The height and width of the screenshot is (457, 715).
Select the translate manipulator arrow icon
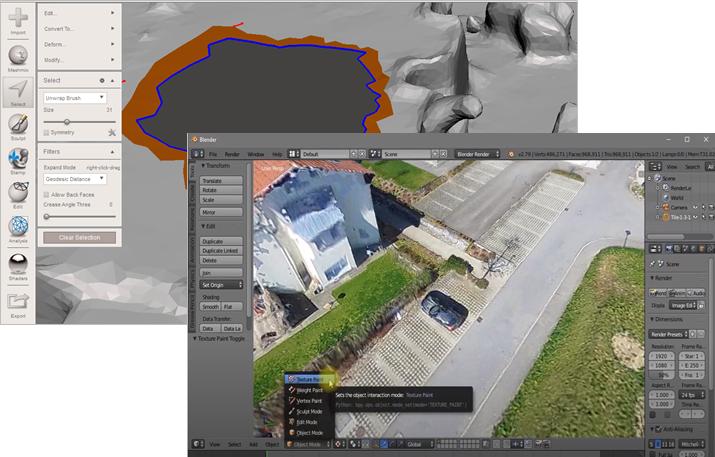click(384, 444)
